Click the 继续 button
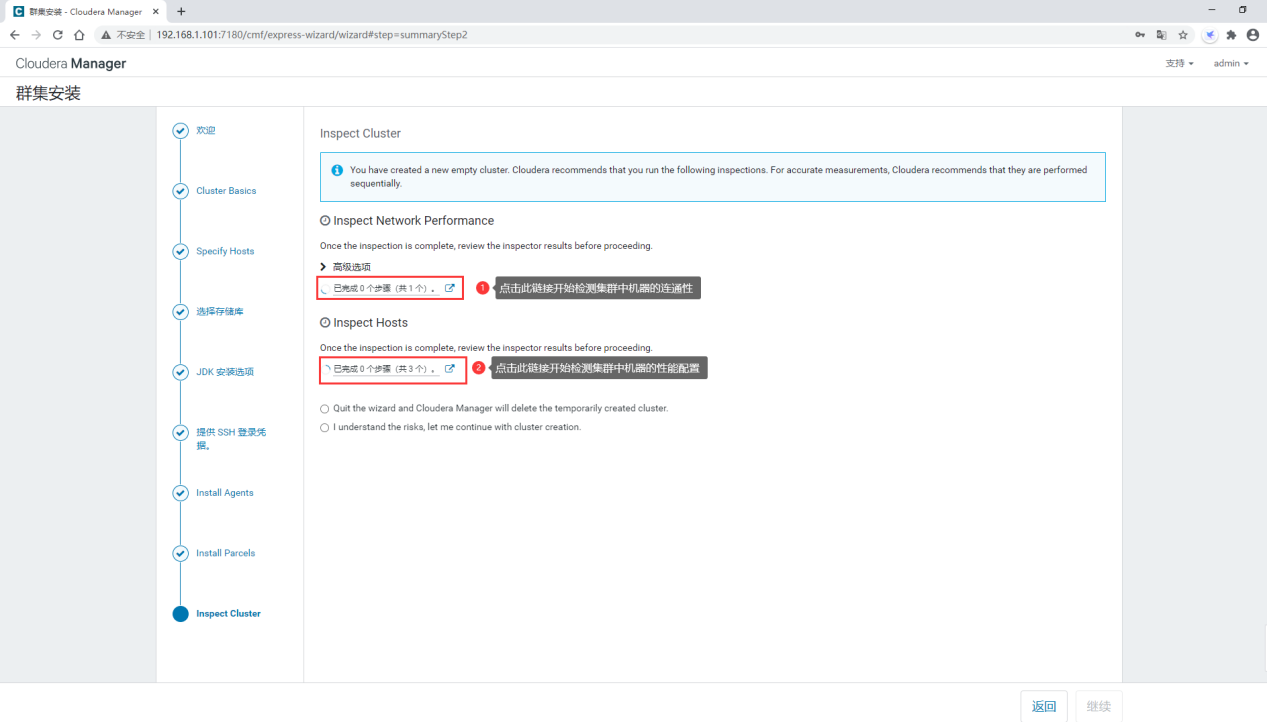Screen dimensions: 1267x722 [x=1099, y=706]
